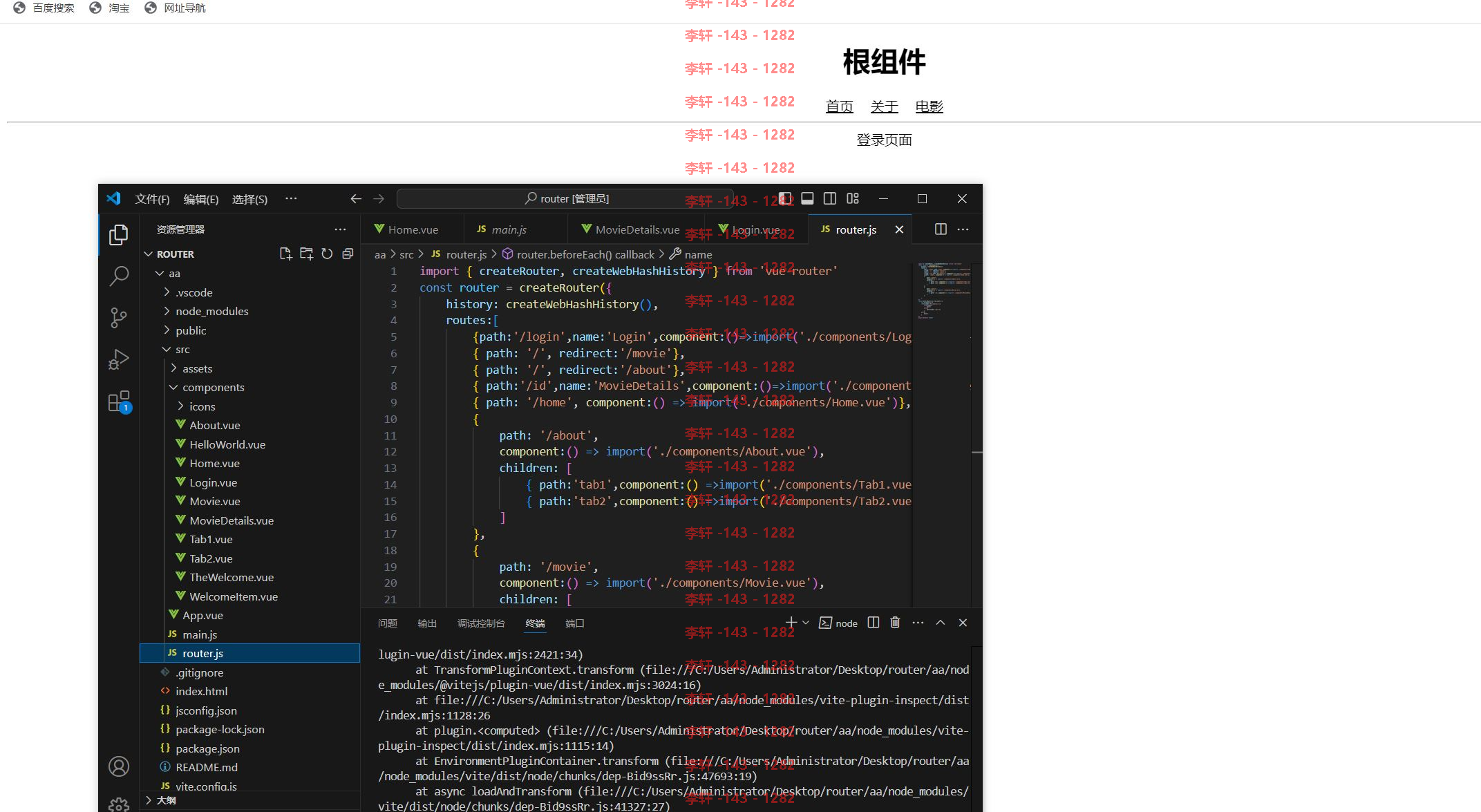Maximize the panel with up chevron
The width and height of the screenshot is (1481, 812).
click(x=941, y=623)
